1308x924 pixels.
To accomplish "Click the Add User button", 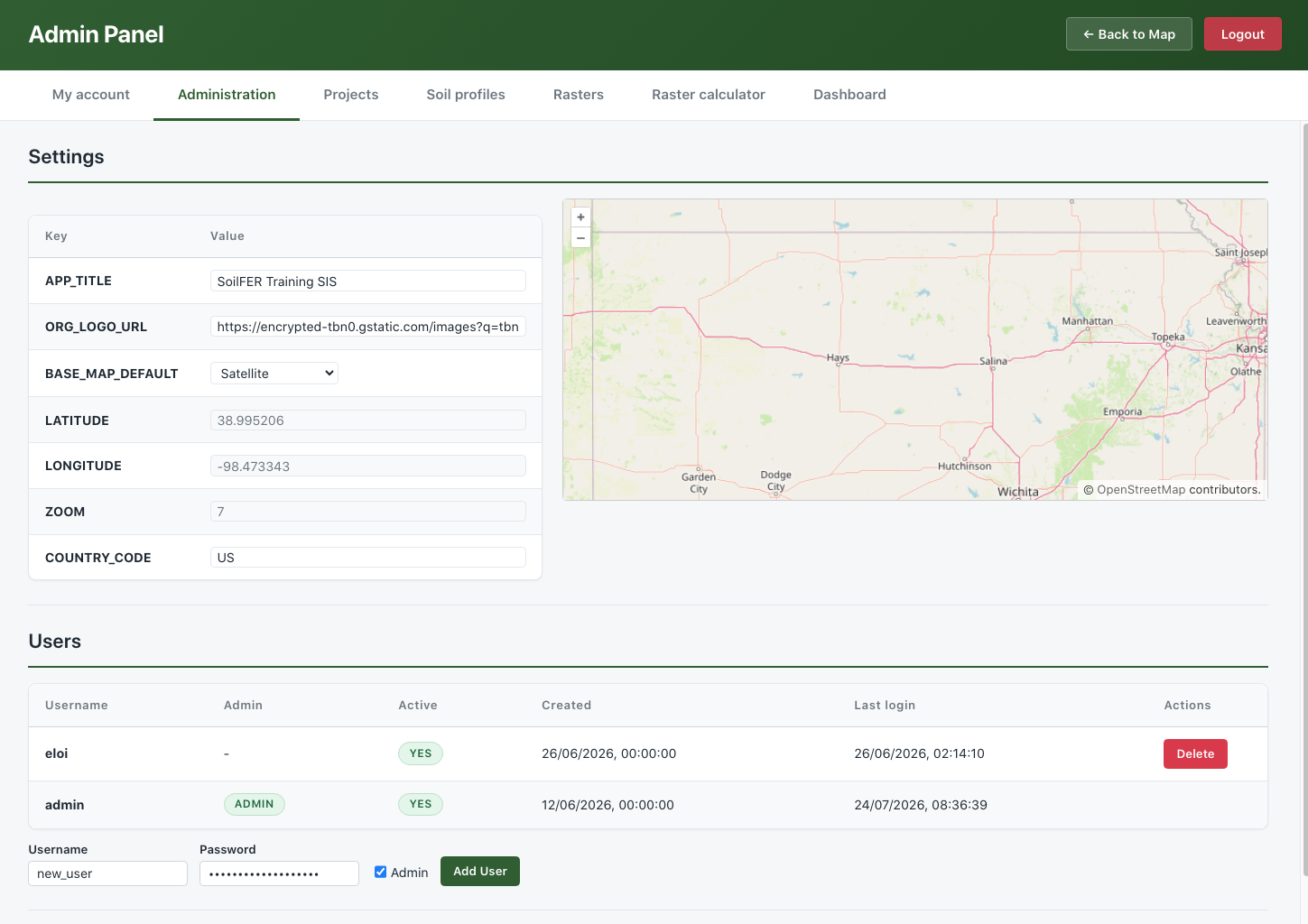I will (x=480, y=872).
